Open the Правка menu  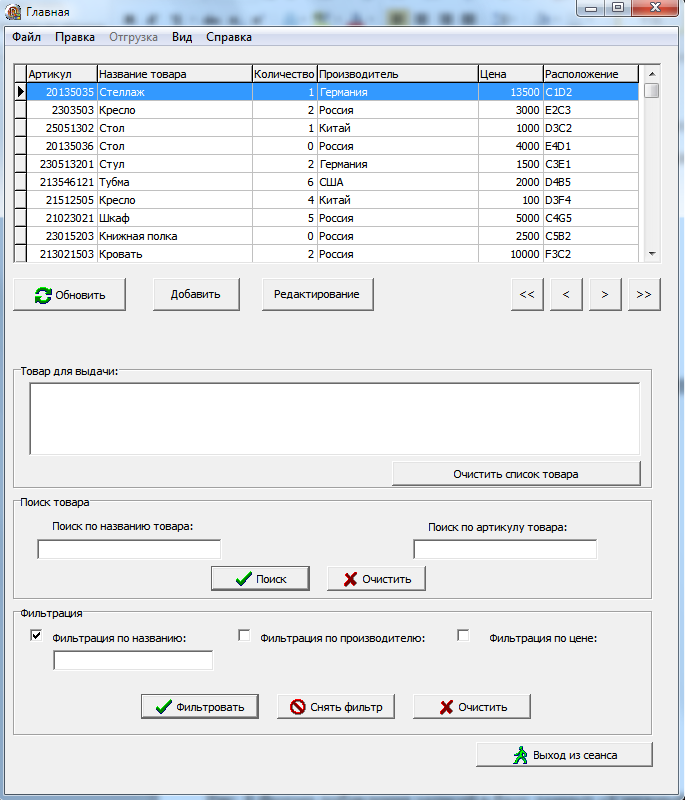click(75, 37)
